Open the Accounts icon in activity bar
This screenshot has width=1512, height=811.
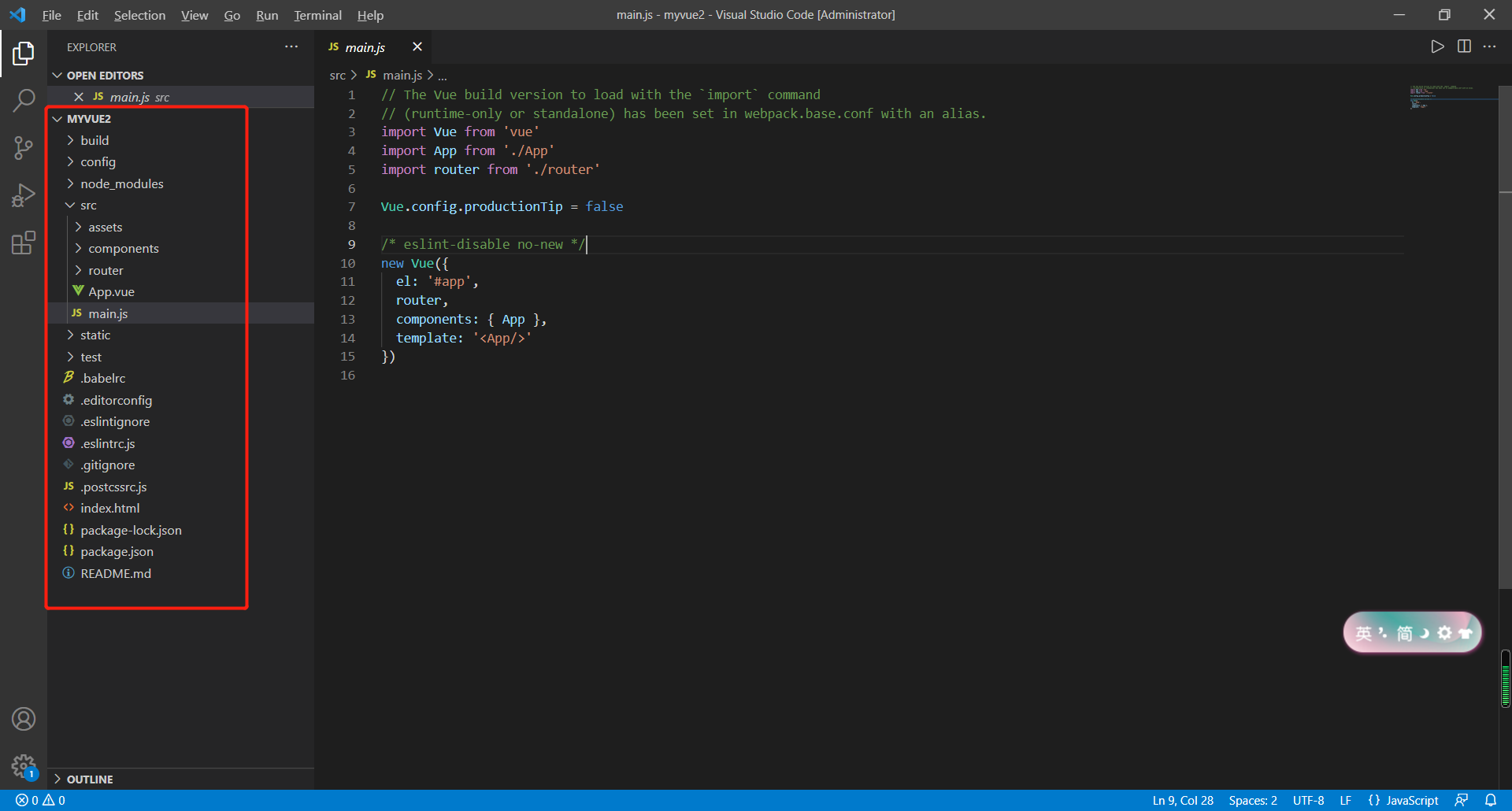tap(23, 718)
